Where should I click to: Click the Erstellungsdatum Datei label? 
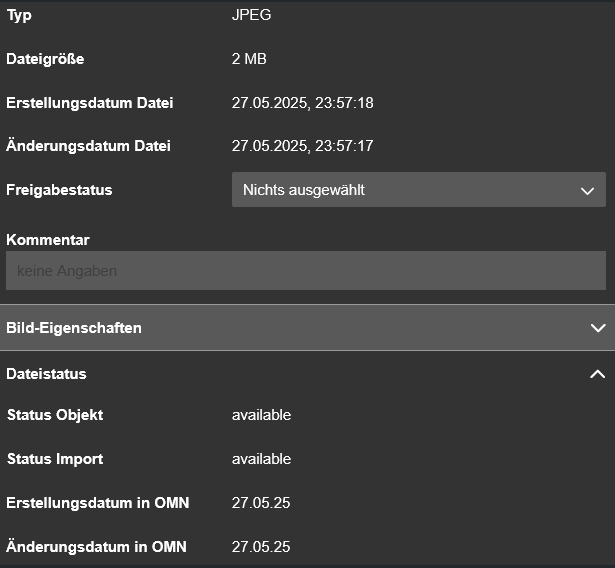[90, 103]
